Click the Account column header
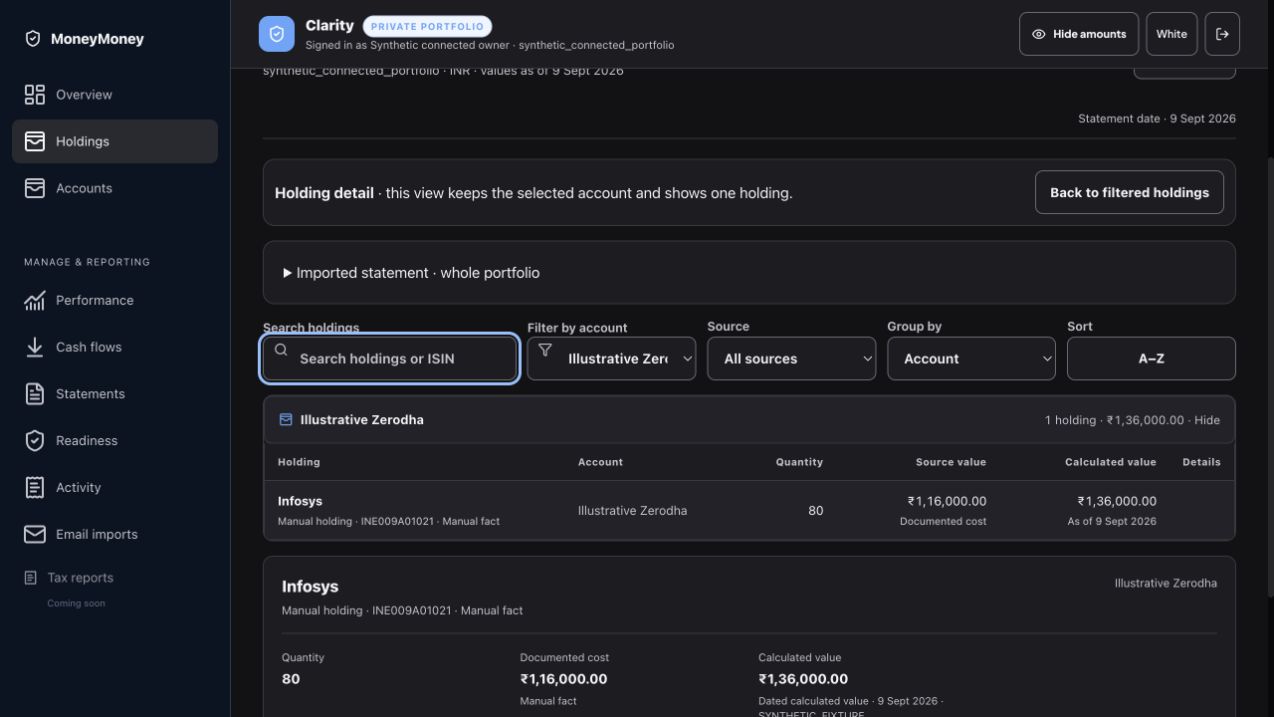Viewport: 1274px width, 717px height. (600, 462)
